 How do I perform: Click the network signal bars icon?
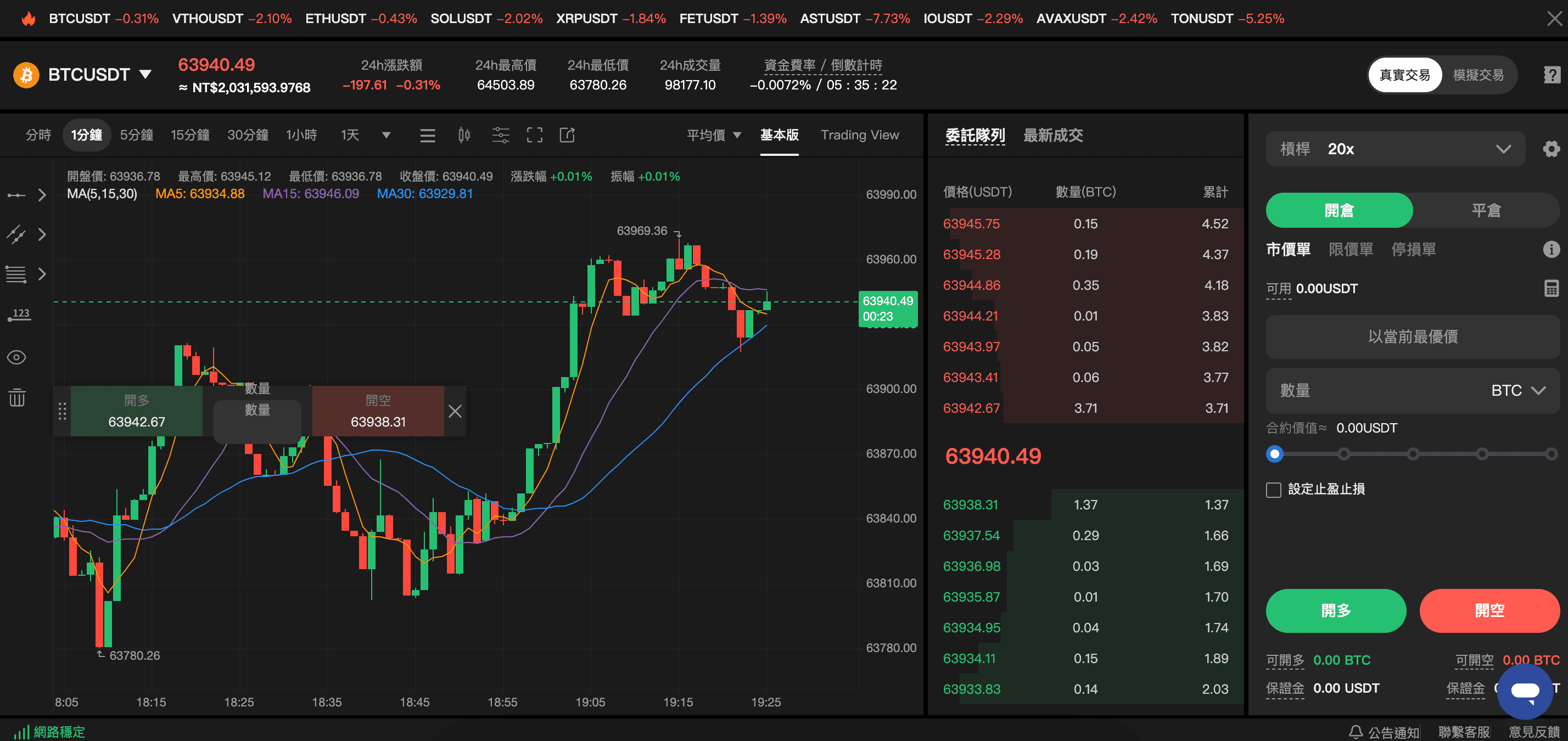pos(22,732)
